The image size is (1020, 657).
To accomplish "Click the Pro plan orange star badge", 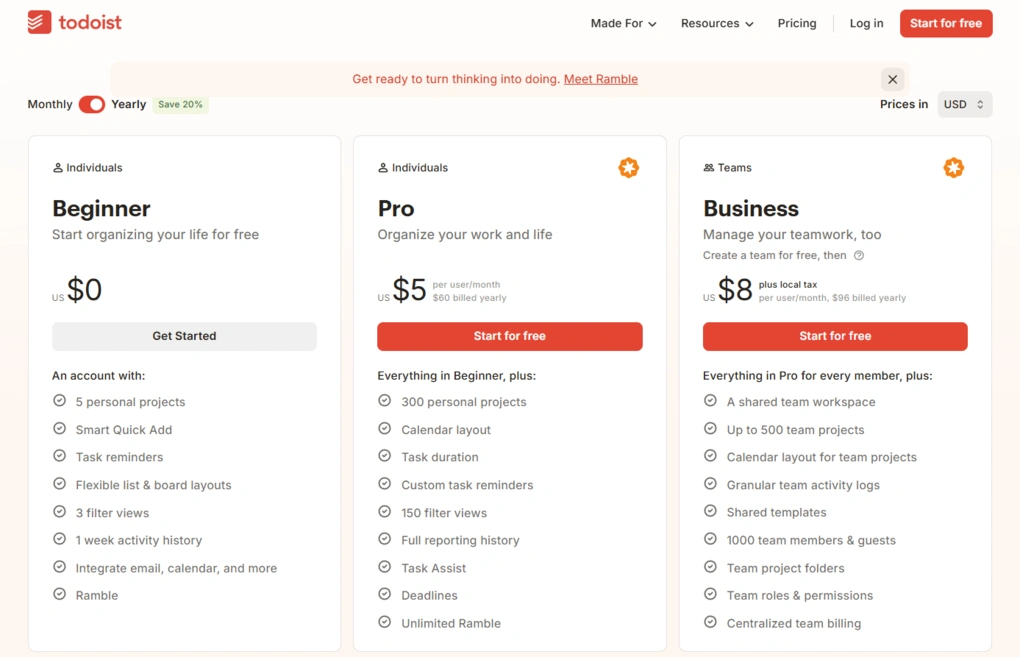I will click(x=628, y=168).
